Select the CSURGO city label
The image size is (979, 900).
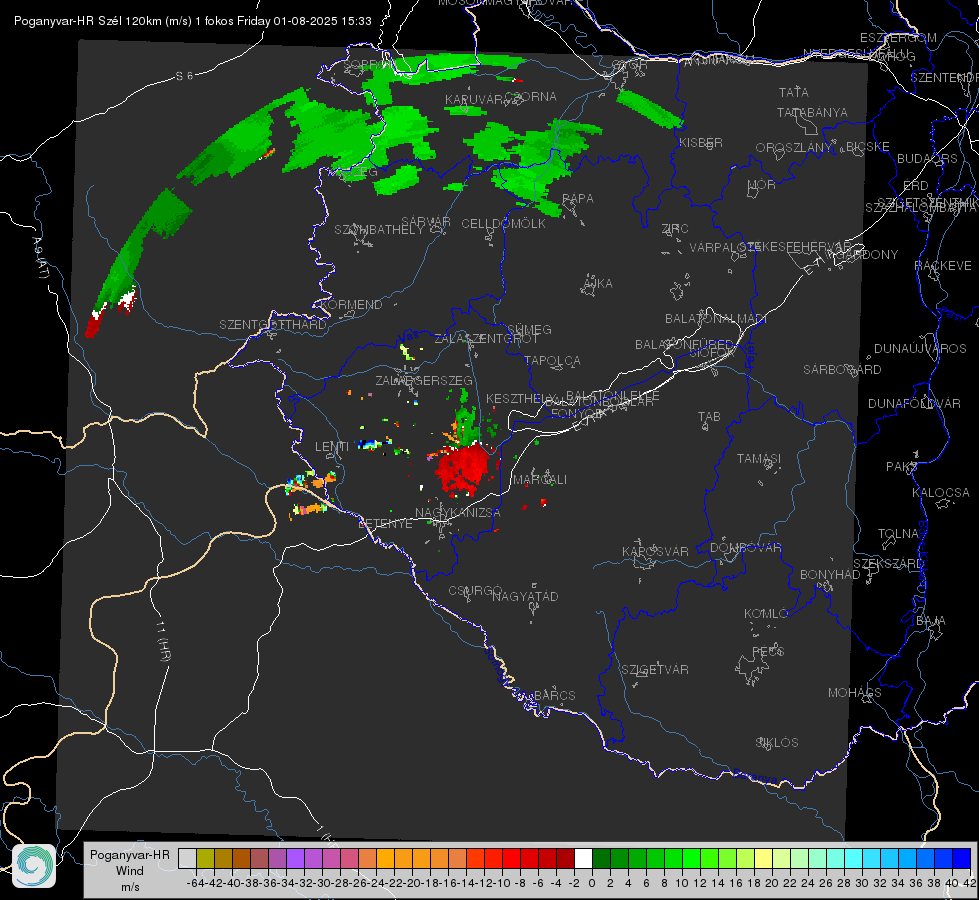point(475,590)
